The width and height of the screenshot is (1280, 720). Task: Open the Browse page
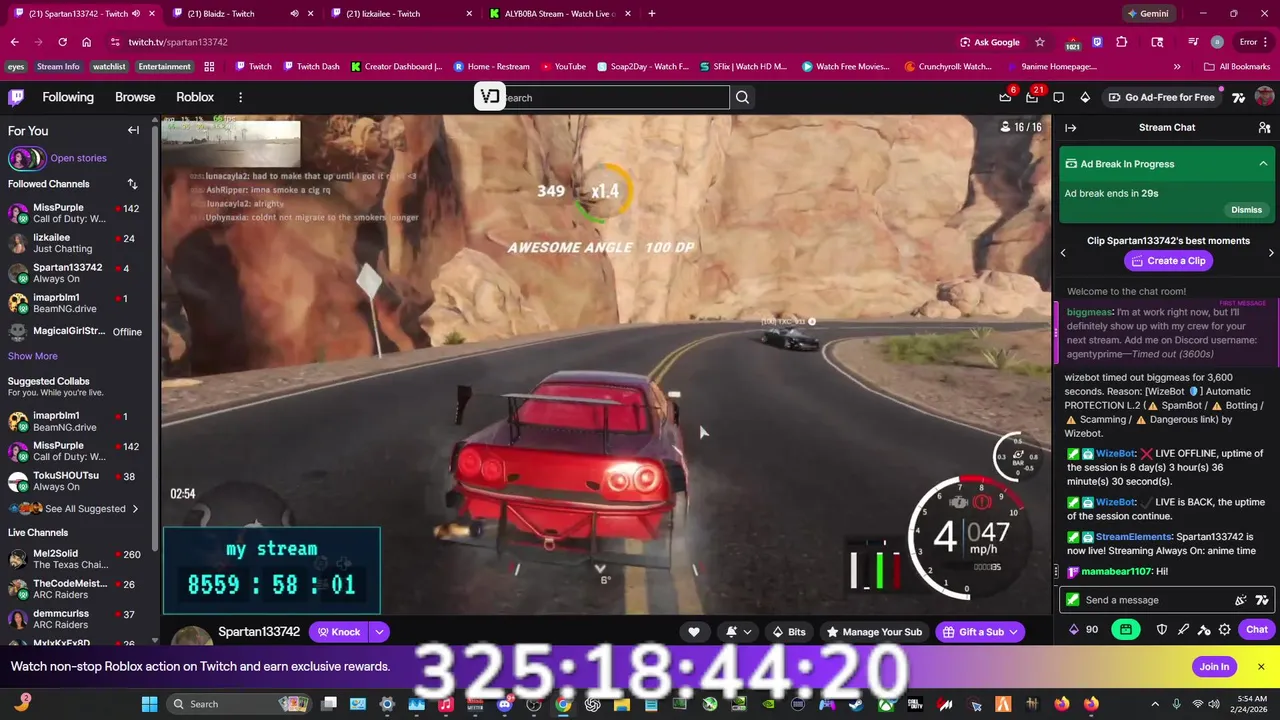[x=135, y=97]
